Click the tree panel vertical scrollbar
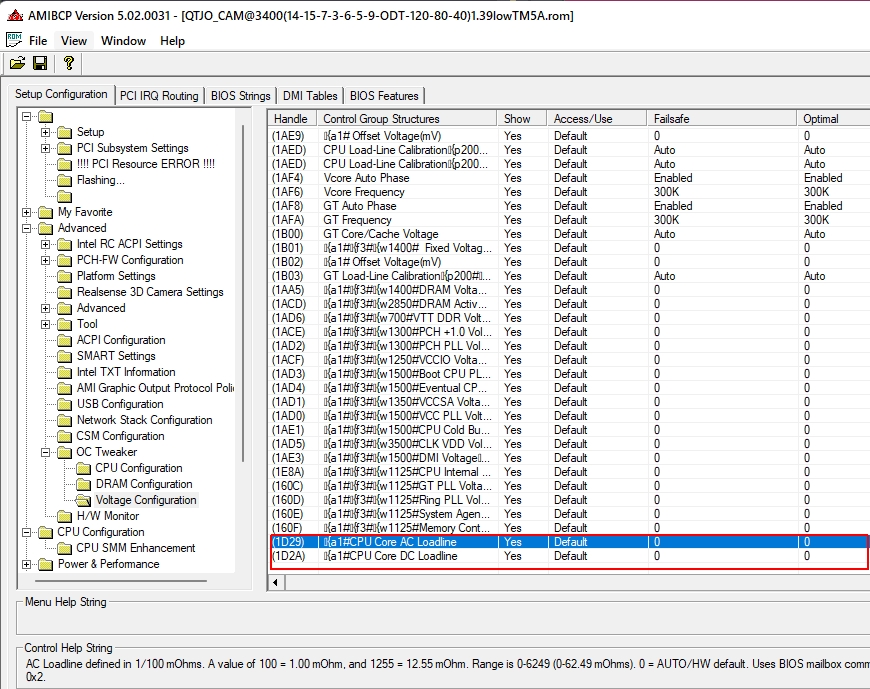This screenshot has width=870, height=689. point(243,293)
